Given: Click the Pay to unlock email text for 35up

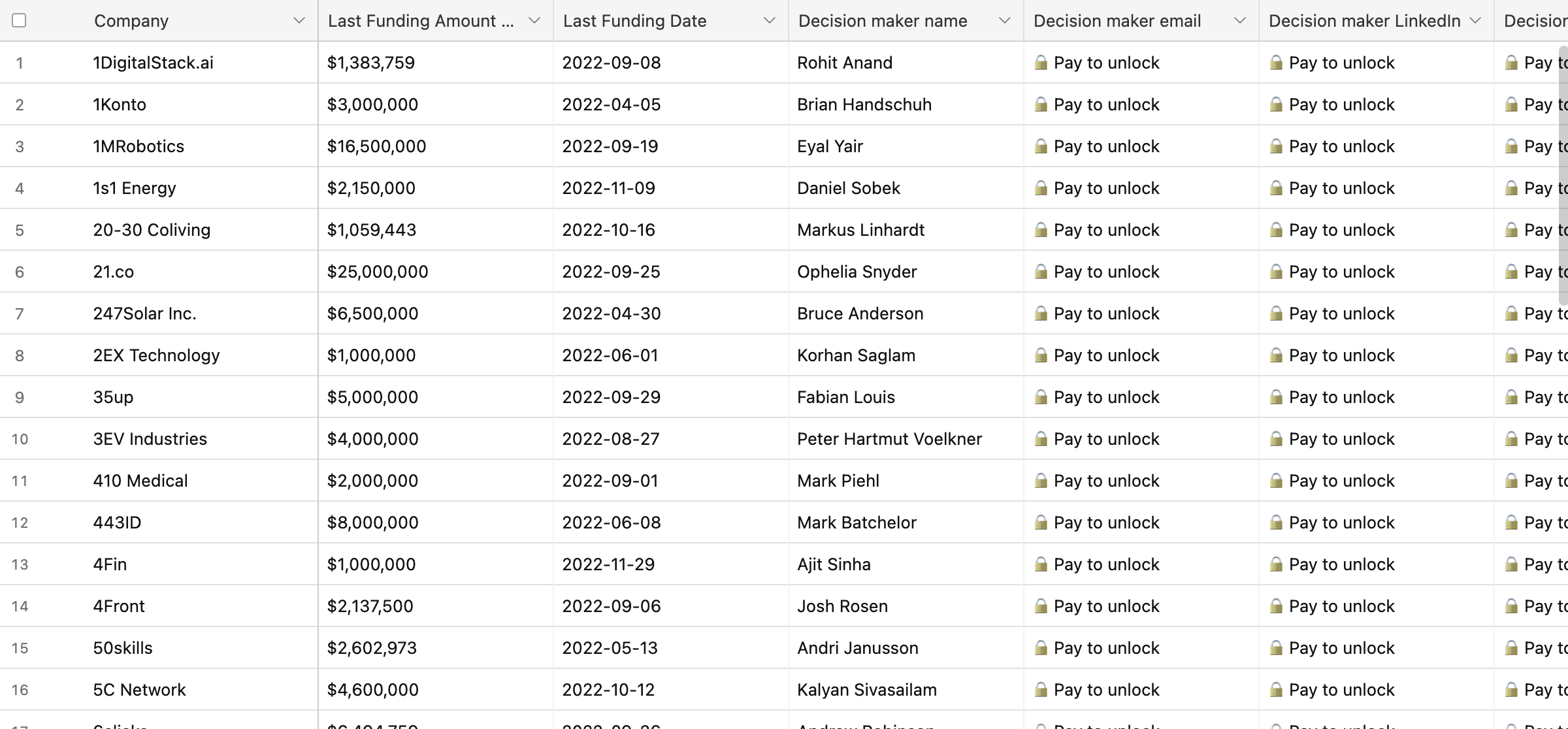Looking at the screenshot, I should pyautogui.click(x=1107, y=397).
